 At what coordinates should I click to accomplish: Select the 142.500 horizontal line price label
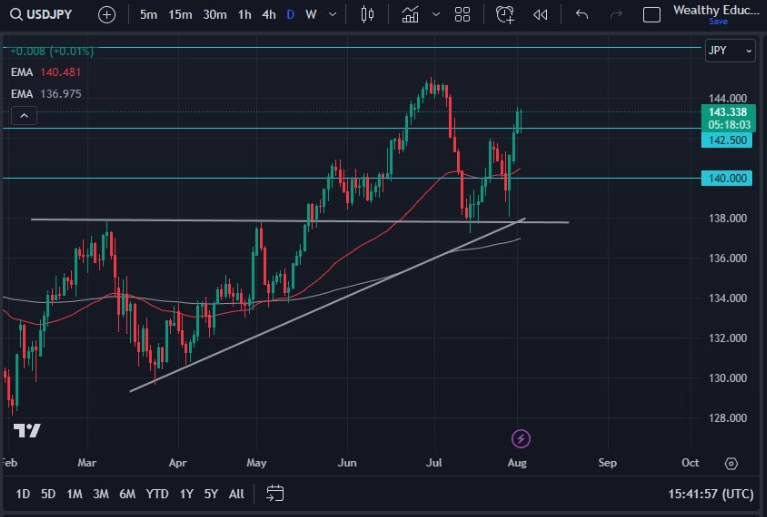(726, 140)
